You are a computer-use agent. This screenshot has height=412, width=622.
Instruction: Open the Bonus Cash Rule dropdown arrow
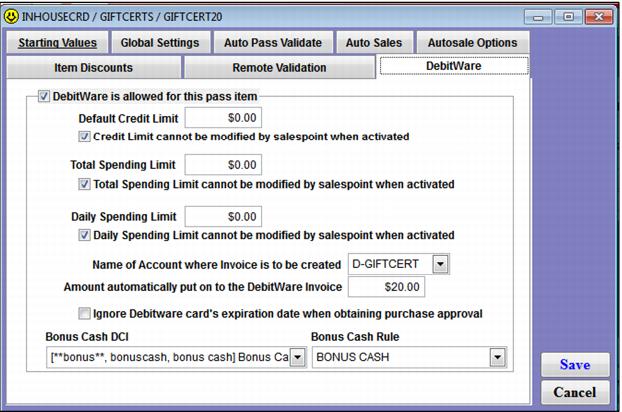click(497, 357)
